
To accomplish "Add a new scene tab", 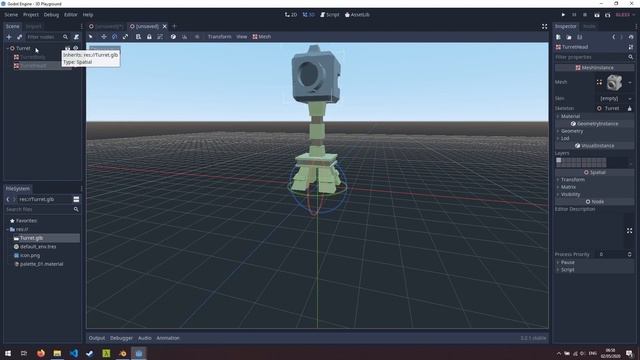I will 174,26.
